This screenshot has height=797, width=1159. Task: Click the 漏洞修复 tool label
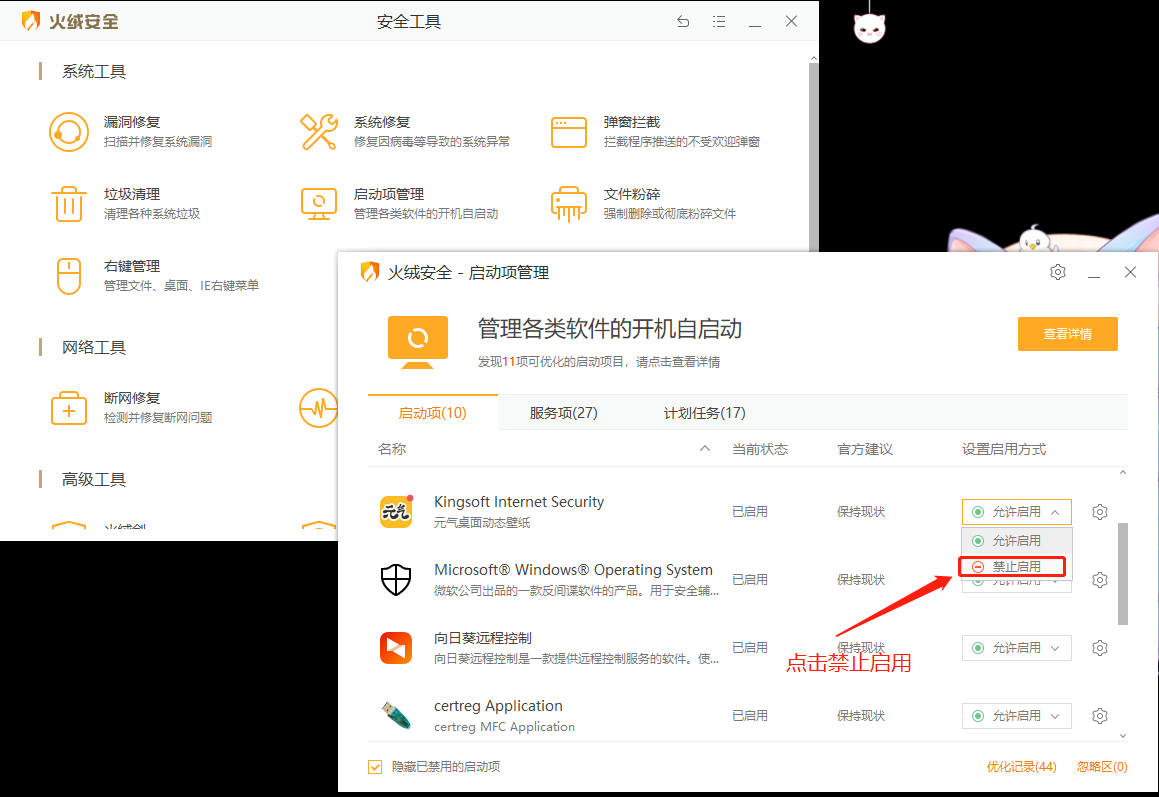click(x=132, y=122)
